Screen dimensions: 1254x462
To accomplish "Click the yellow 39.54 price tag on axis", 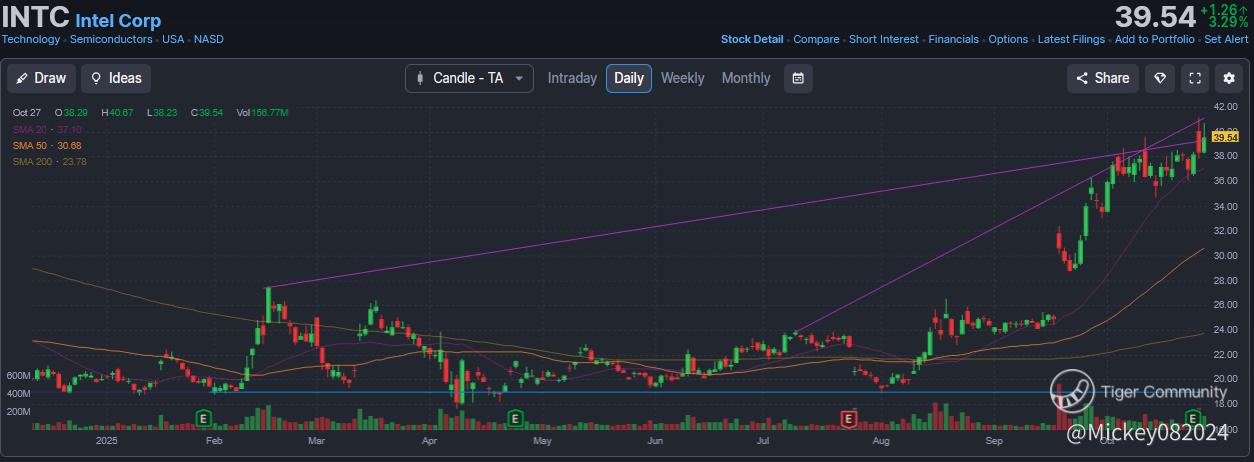I will (1226, 137).
